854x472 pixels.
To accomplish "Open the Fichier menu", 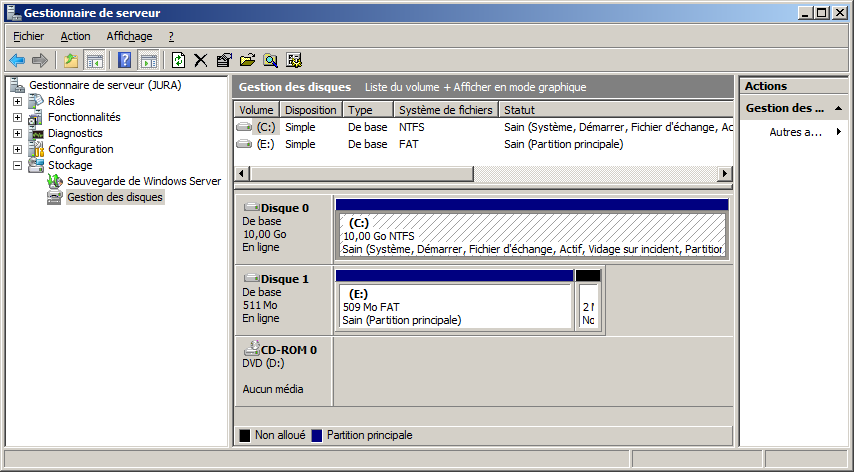I will click(x=28, y=36).
